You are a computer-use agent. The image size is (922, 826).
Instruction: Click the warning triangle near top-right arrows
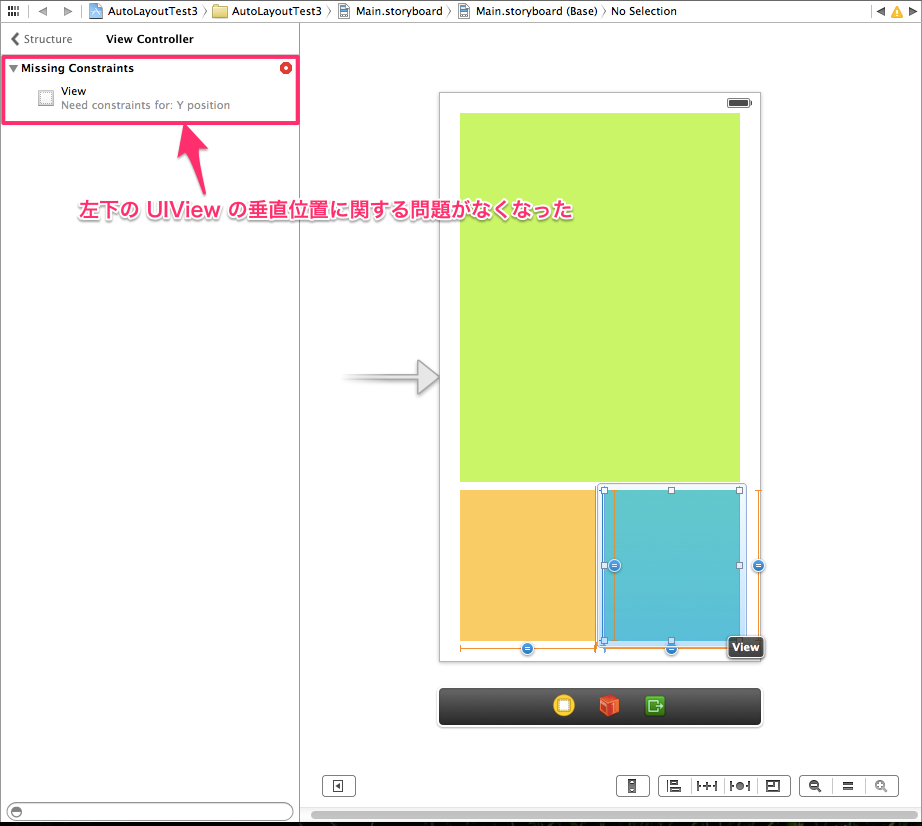point(899,11)
